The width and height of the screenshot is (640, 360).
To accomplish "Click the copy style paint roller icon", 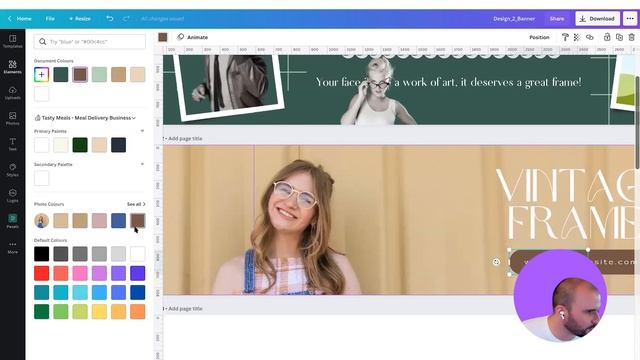I will click(x=565, y=37).
